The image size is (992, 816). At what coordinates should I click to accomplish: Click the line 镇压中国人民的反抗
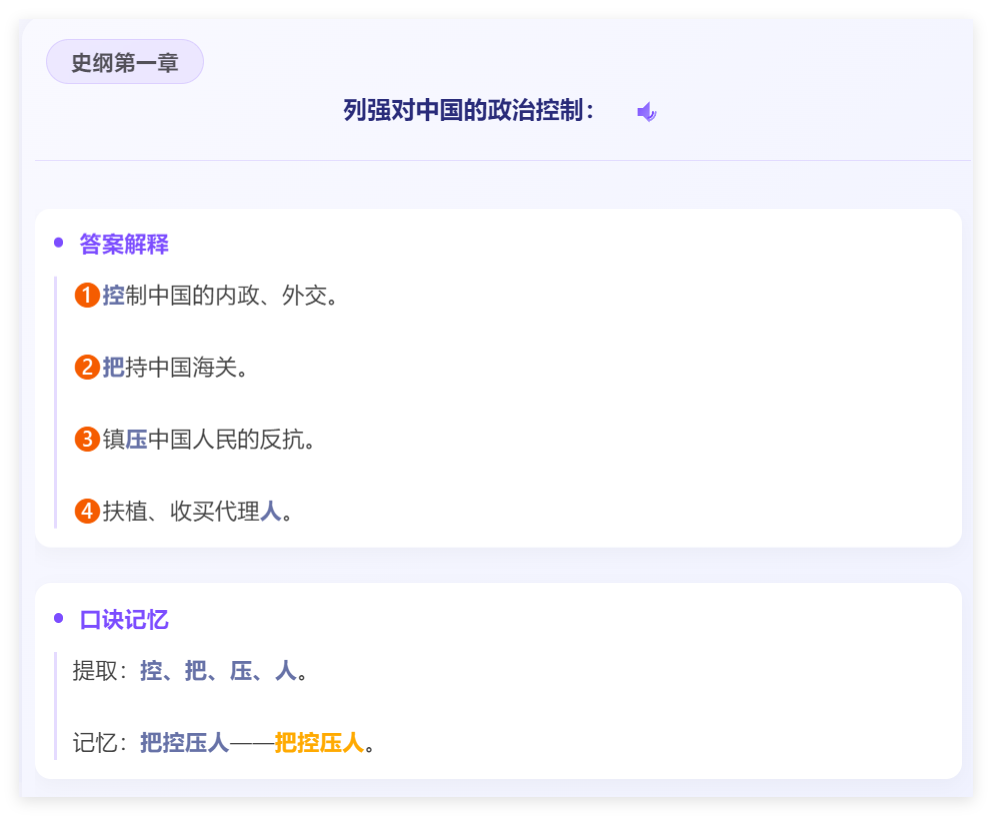pyautogui.click(x=209, y=439)
